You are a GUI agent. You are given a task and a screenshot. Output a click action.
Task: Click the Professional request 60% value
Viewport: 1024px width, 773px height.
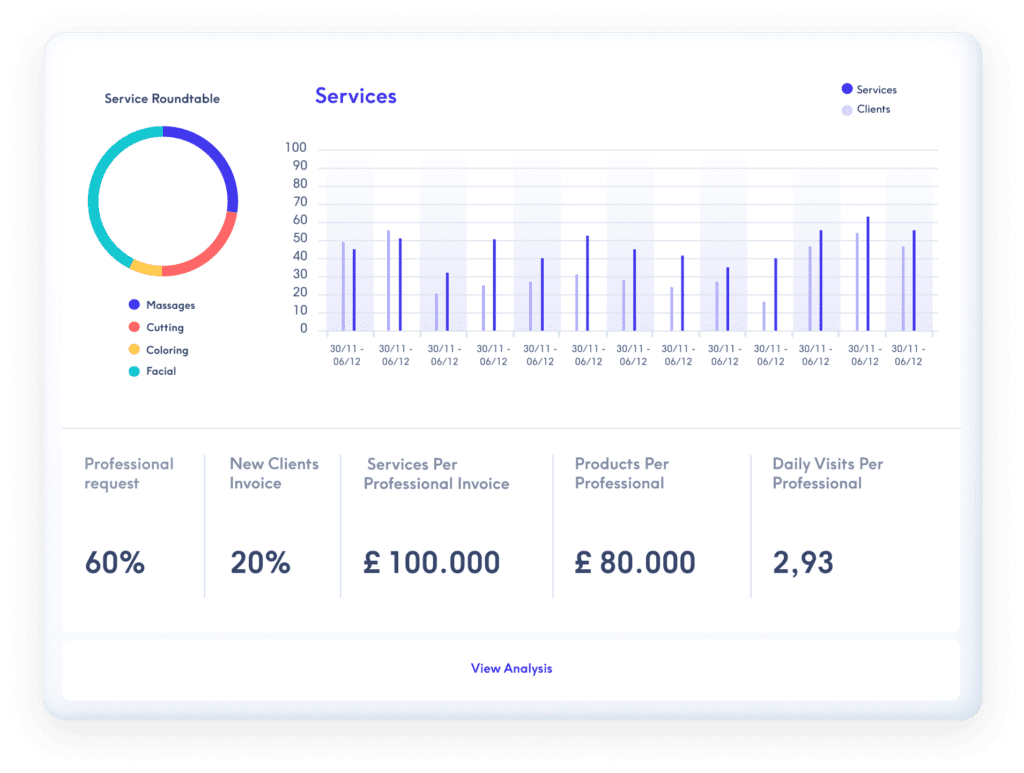(115, 563)
